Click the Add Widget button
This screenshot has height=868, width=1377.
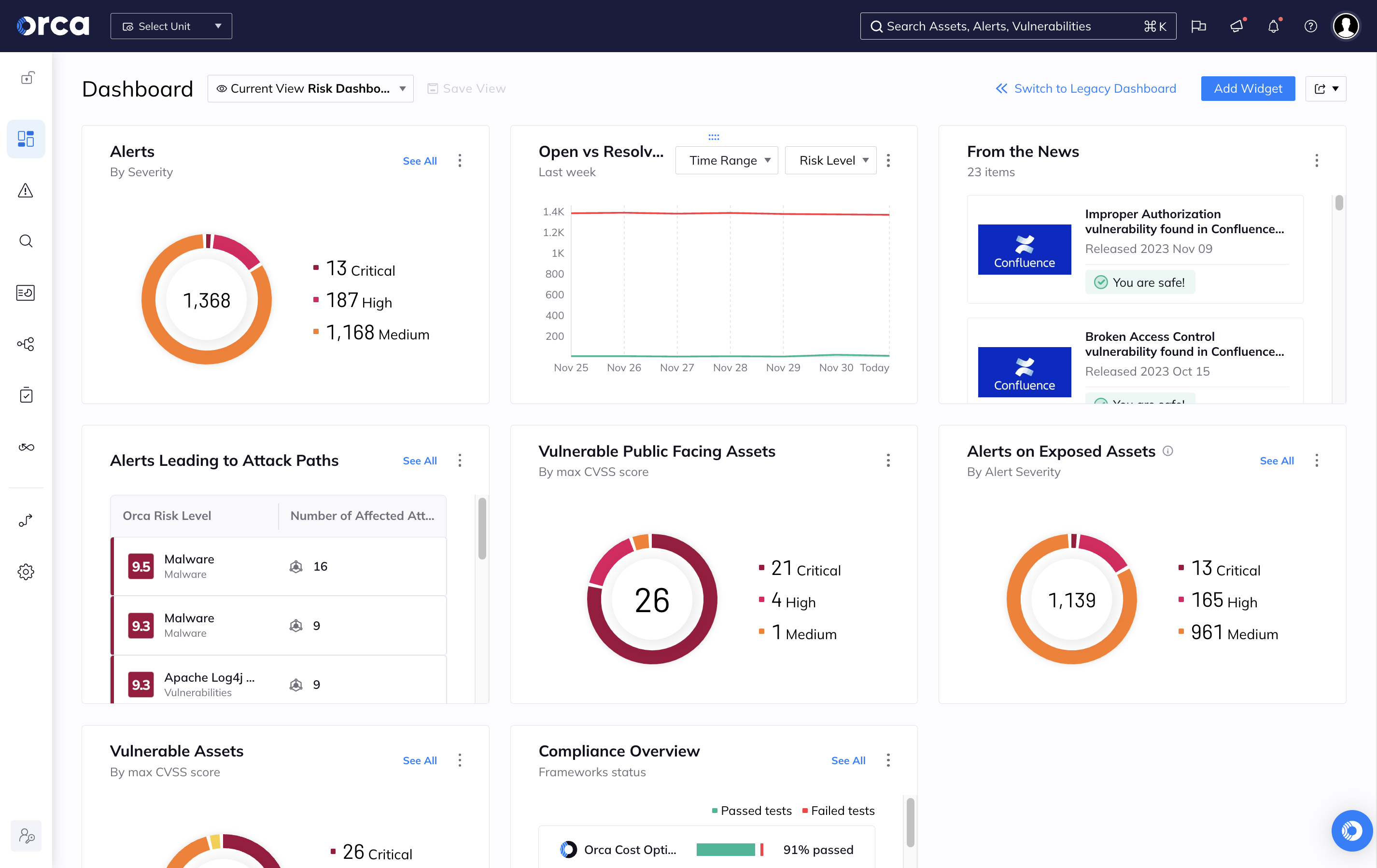pos(1248,89)
